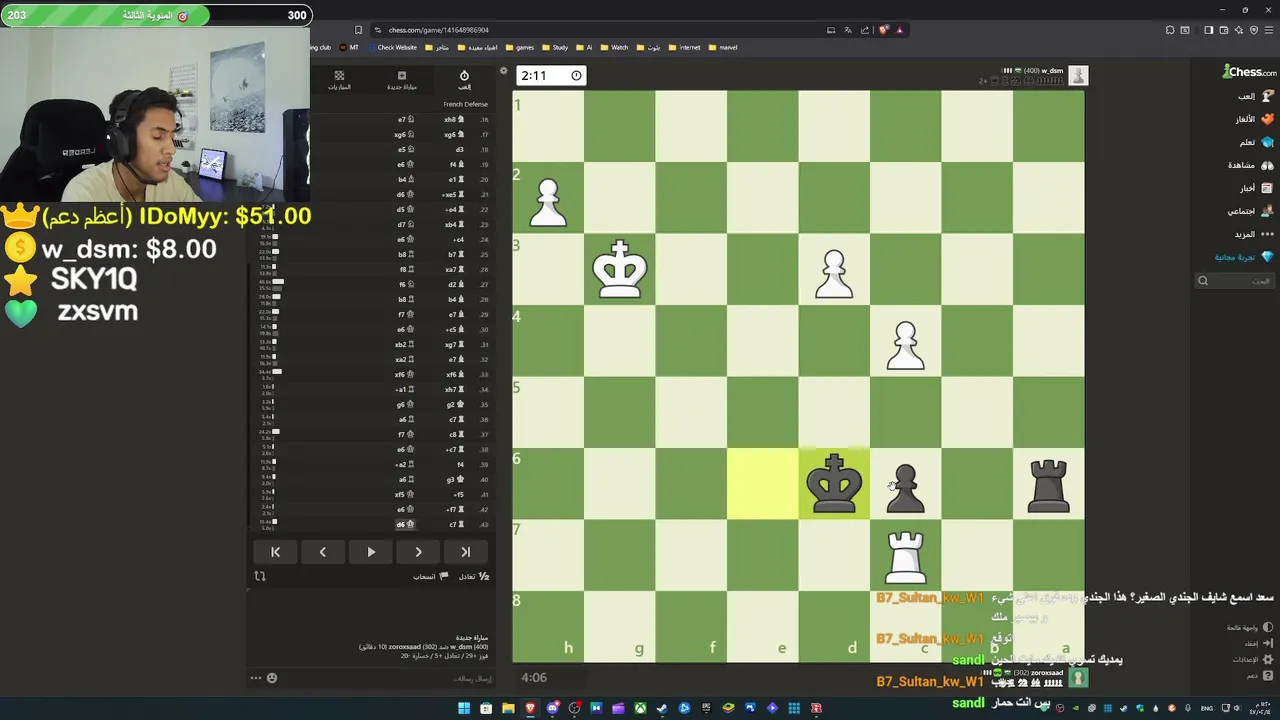The height and width of the screenshot is (720, 1280).
Task: Click the white rook on c7
Action: pyautogui.click(x=905, y=555)
